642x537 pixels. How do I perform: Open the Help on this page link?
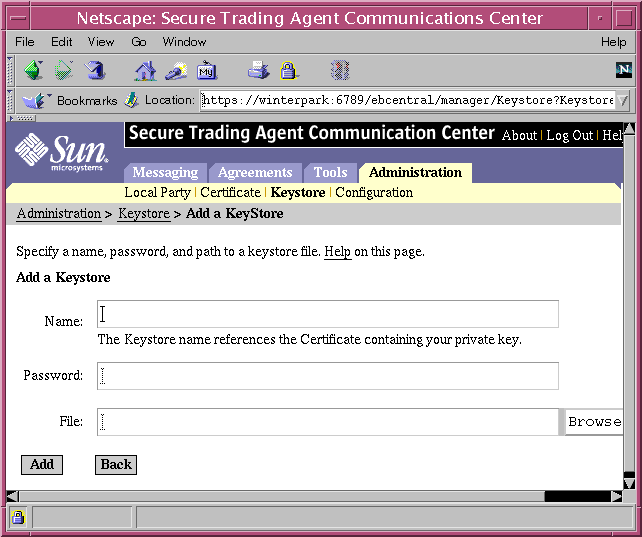point(337,251)
